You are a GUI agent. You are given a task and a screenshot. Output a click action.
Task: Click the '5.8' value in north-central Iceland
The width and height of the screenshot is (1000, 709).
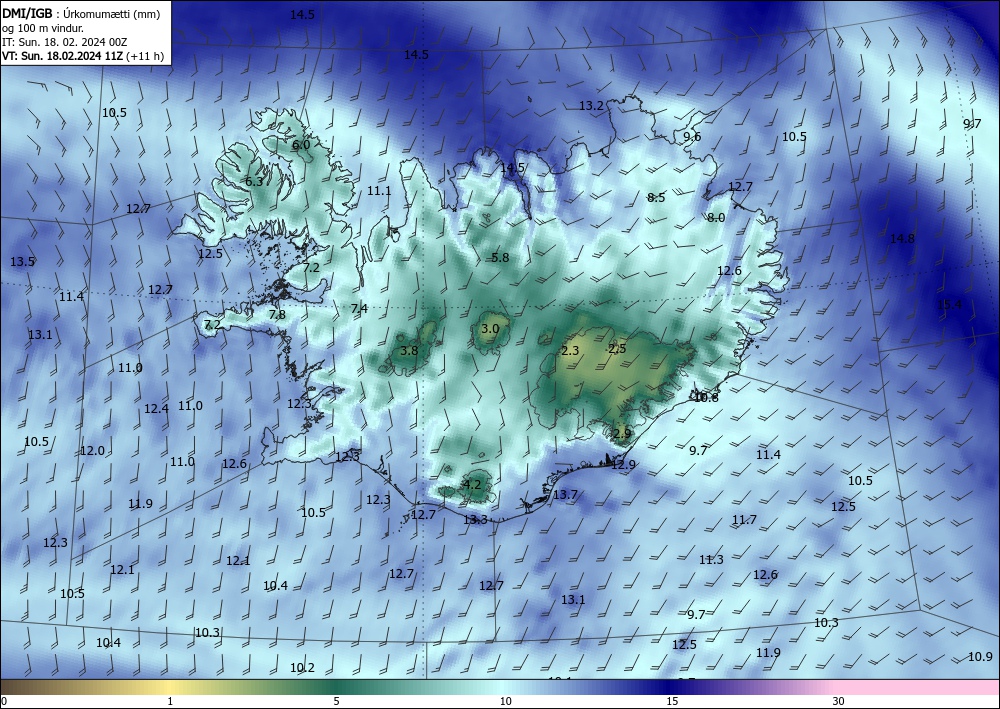500,258
